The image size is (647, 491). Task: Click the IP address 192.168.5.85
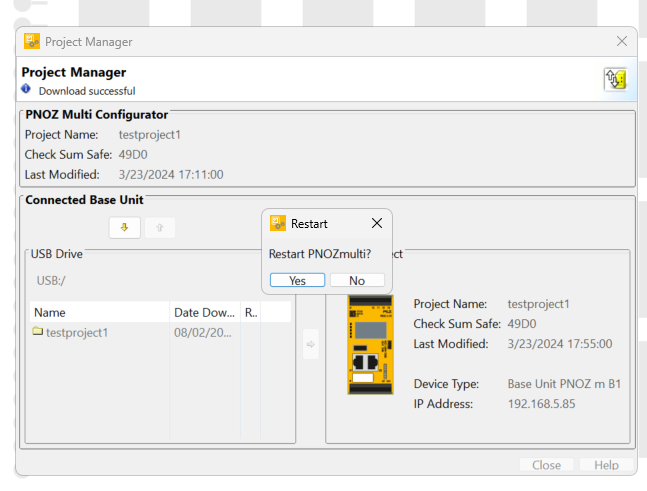pyautogui.click(x=541, y=404)
